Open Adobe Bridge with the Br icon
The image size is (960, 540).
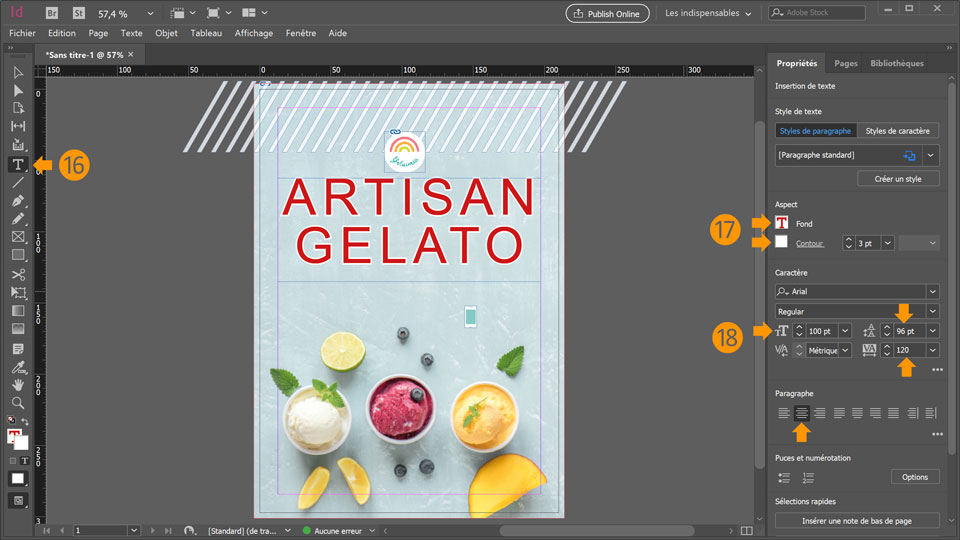coord(53,13)
